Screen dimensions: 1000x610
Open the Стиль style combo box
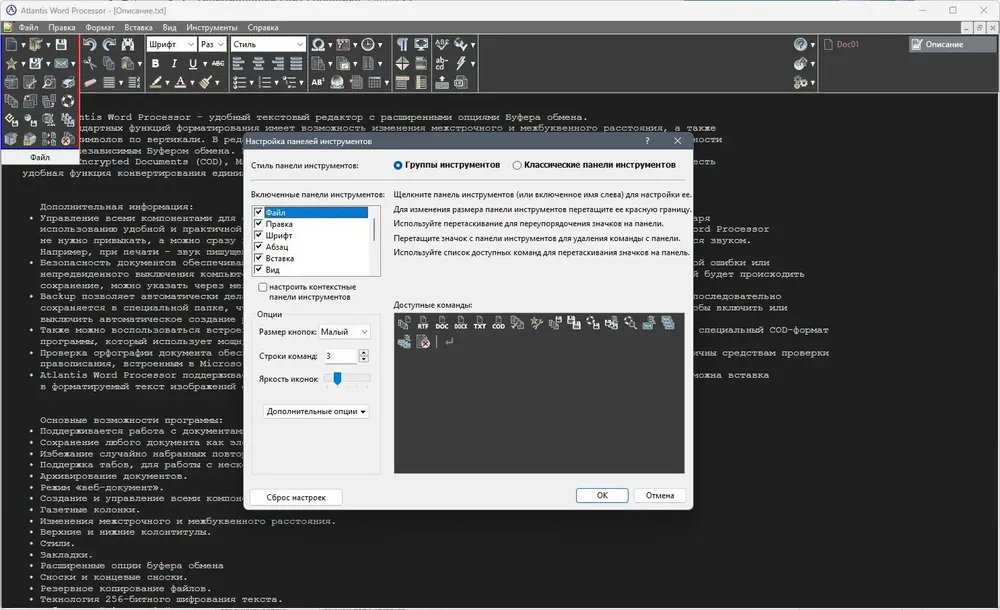tap(268, 44)
